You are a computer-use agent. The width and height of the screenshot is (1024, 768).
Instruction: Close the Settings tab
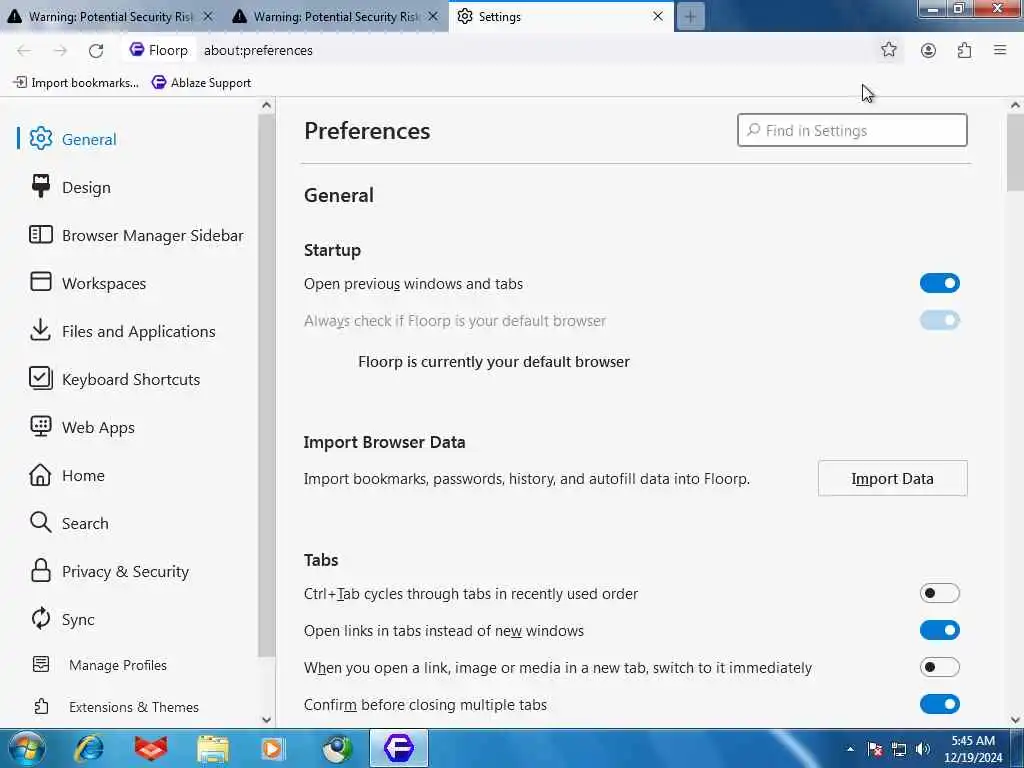658,16
